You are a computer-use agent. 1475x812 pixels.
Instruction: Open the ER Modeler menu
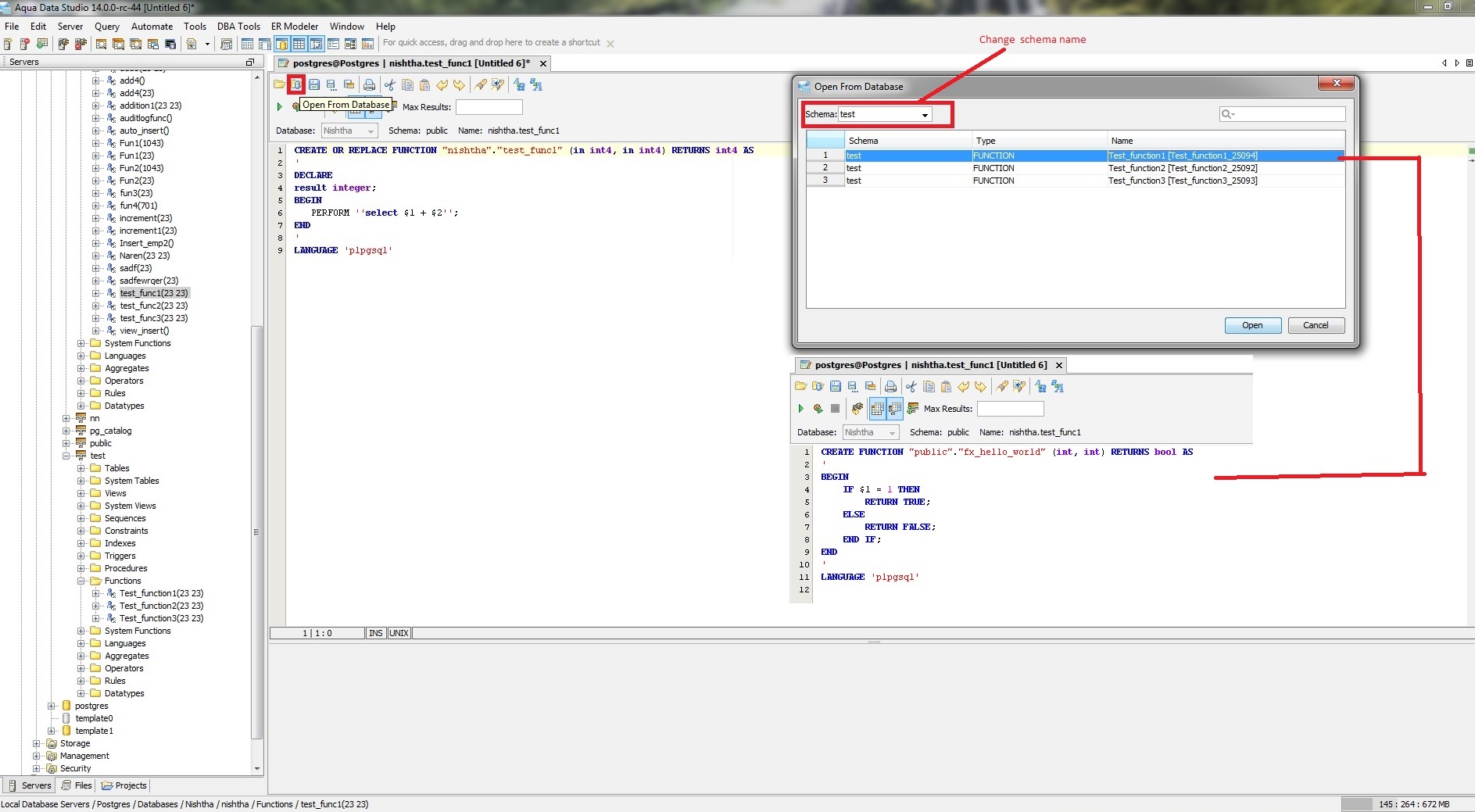tap(295, 26)
